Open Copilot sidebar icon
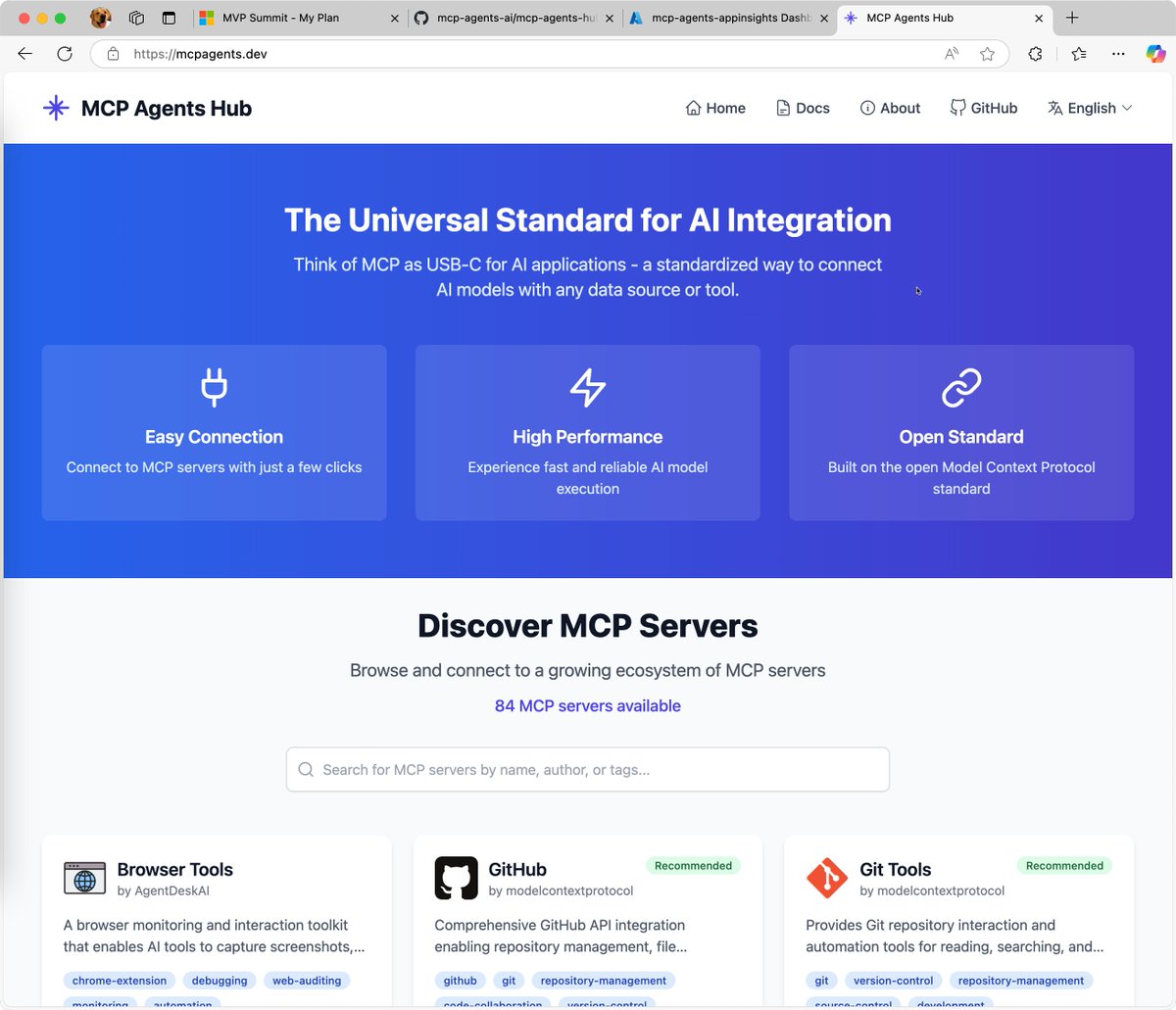1176x1010 pixels. coord(1156,54)
